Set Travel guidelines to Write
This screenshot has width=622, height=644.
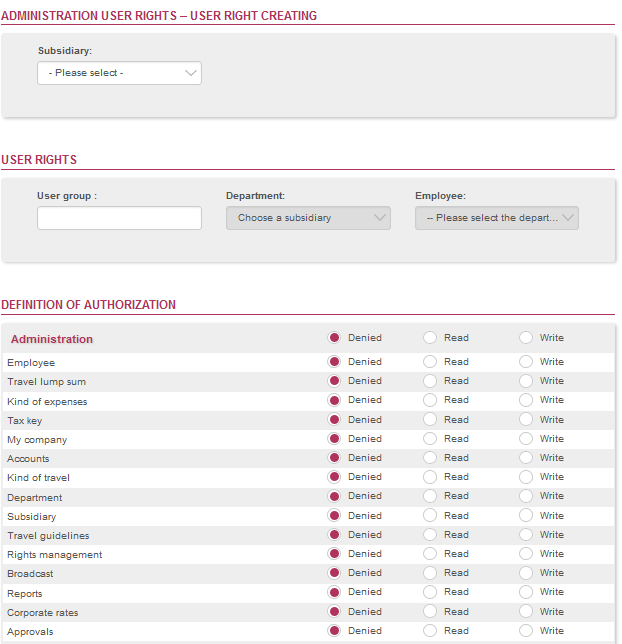point(525,535)
